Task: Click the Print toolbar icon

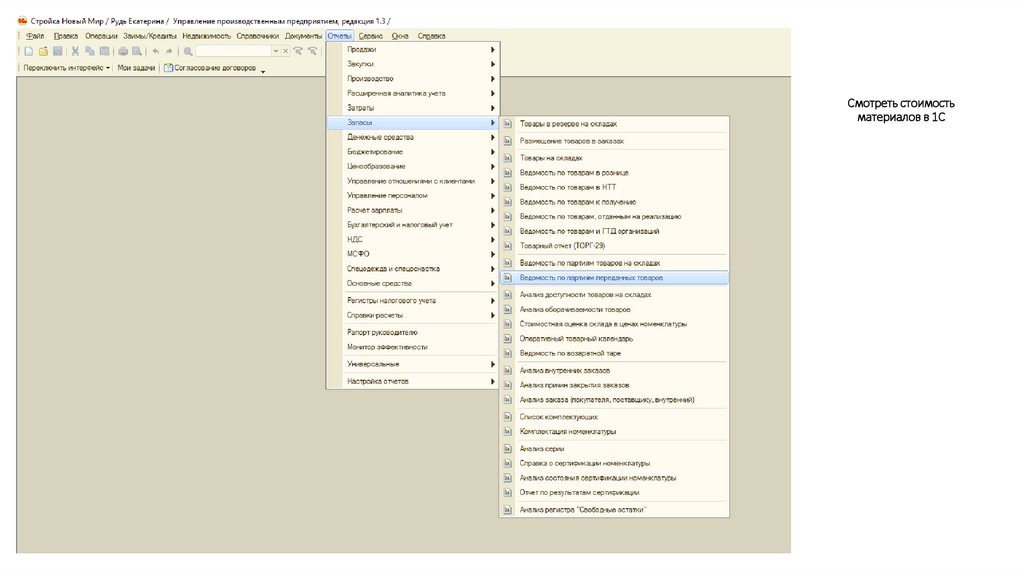Action: [x=123, y=51]
